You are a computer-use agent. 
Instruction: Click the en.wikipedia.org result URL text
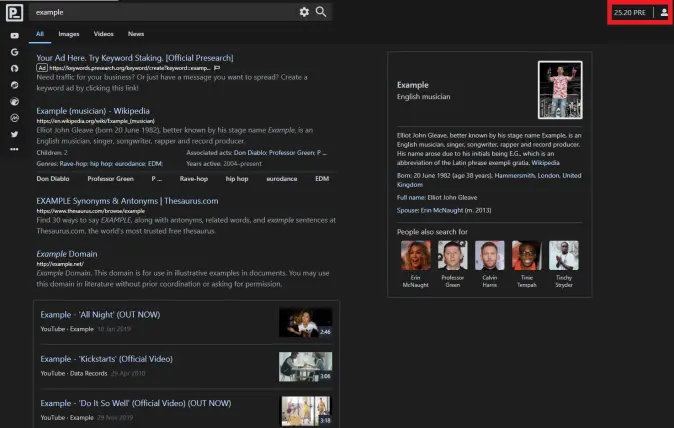[x=95, y=121]
